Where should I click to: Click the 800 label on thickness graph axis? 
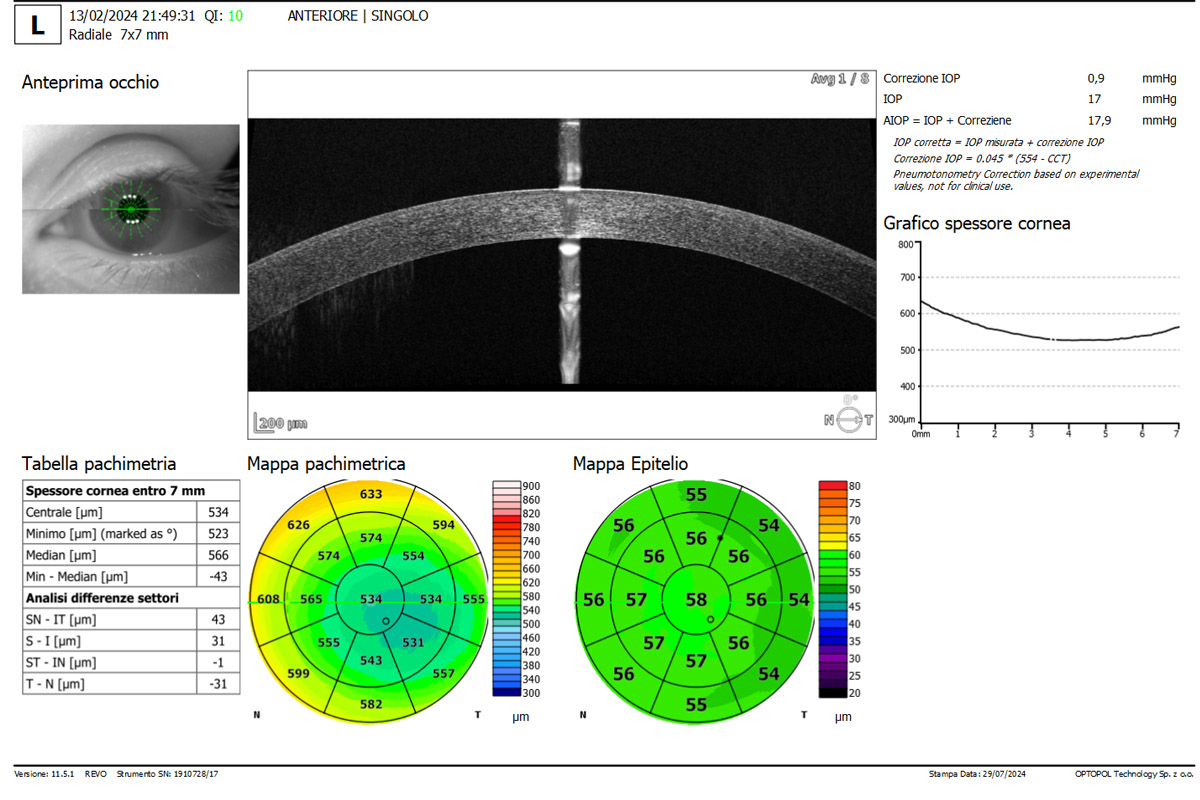coord(905,243)
